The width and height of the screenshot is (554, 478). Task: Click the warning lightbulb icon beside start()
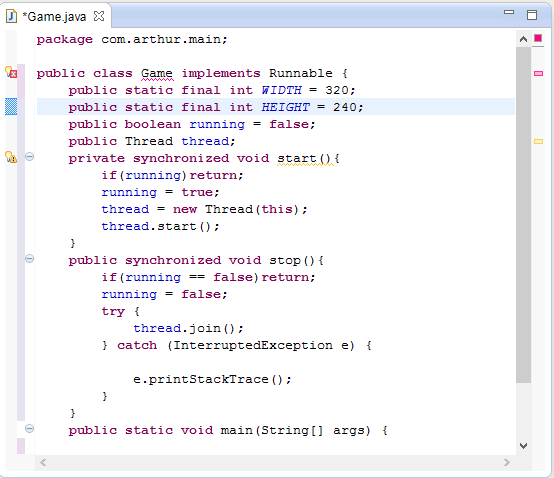click(x=11, y=157)
